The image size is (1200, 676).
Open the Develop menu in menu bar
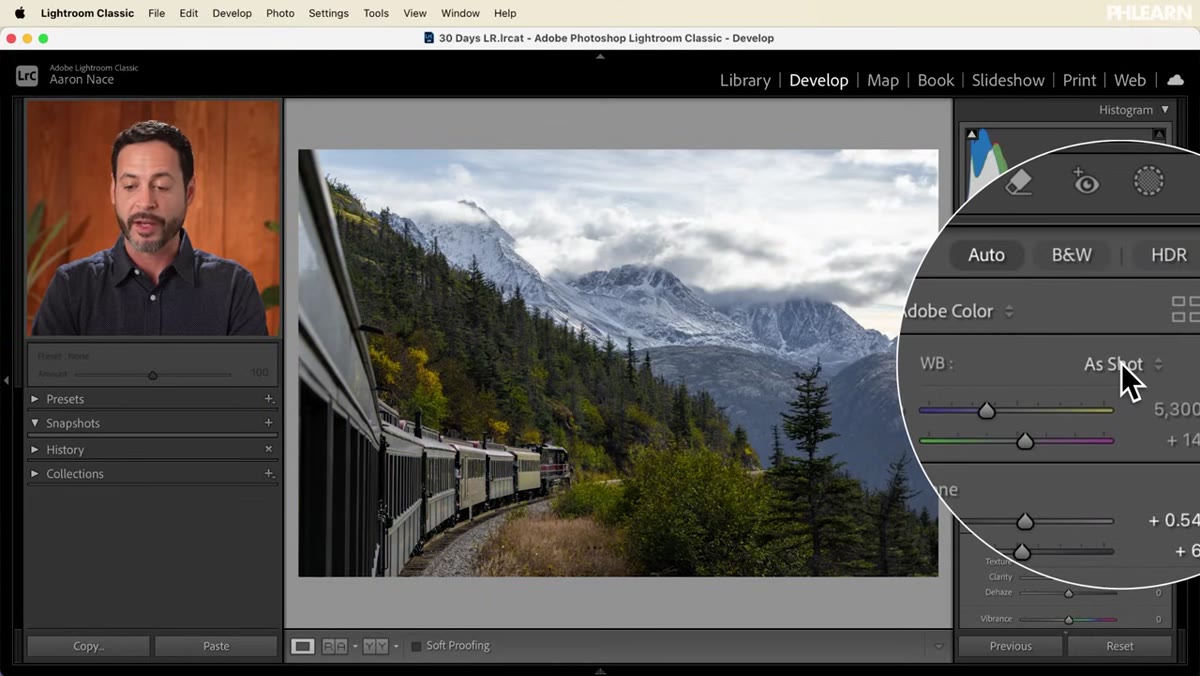pos(232,13)
